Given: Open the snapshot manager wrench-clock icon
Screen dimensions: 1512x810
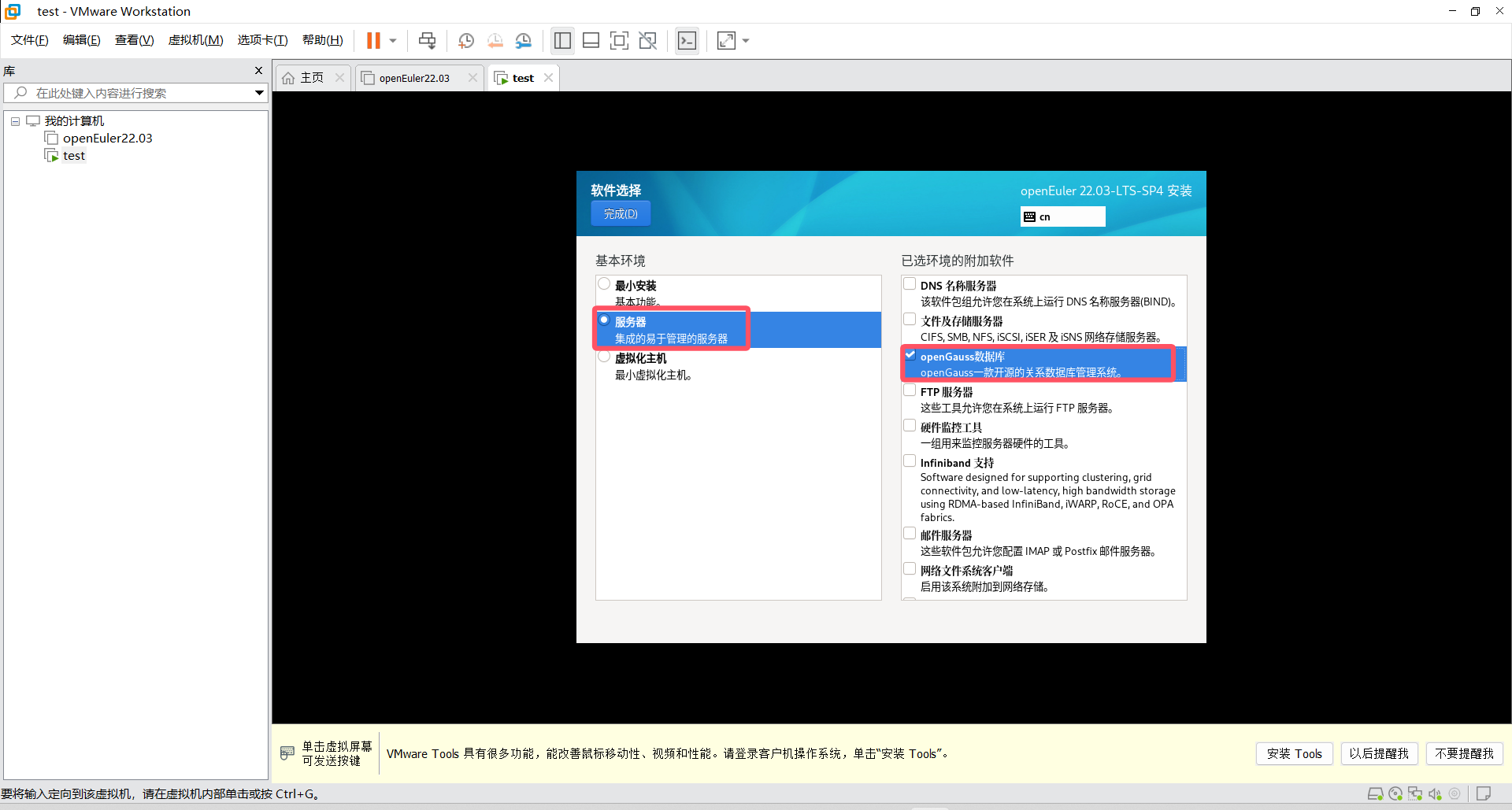Looking at the screenshot, I should coord(524,40).
